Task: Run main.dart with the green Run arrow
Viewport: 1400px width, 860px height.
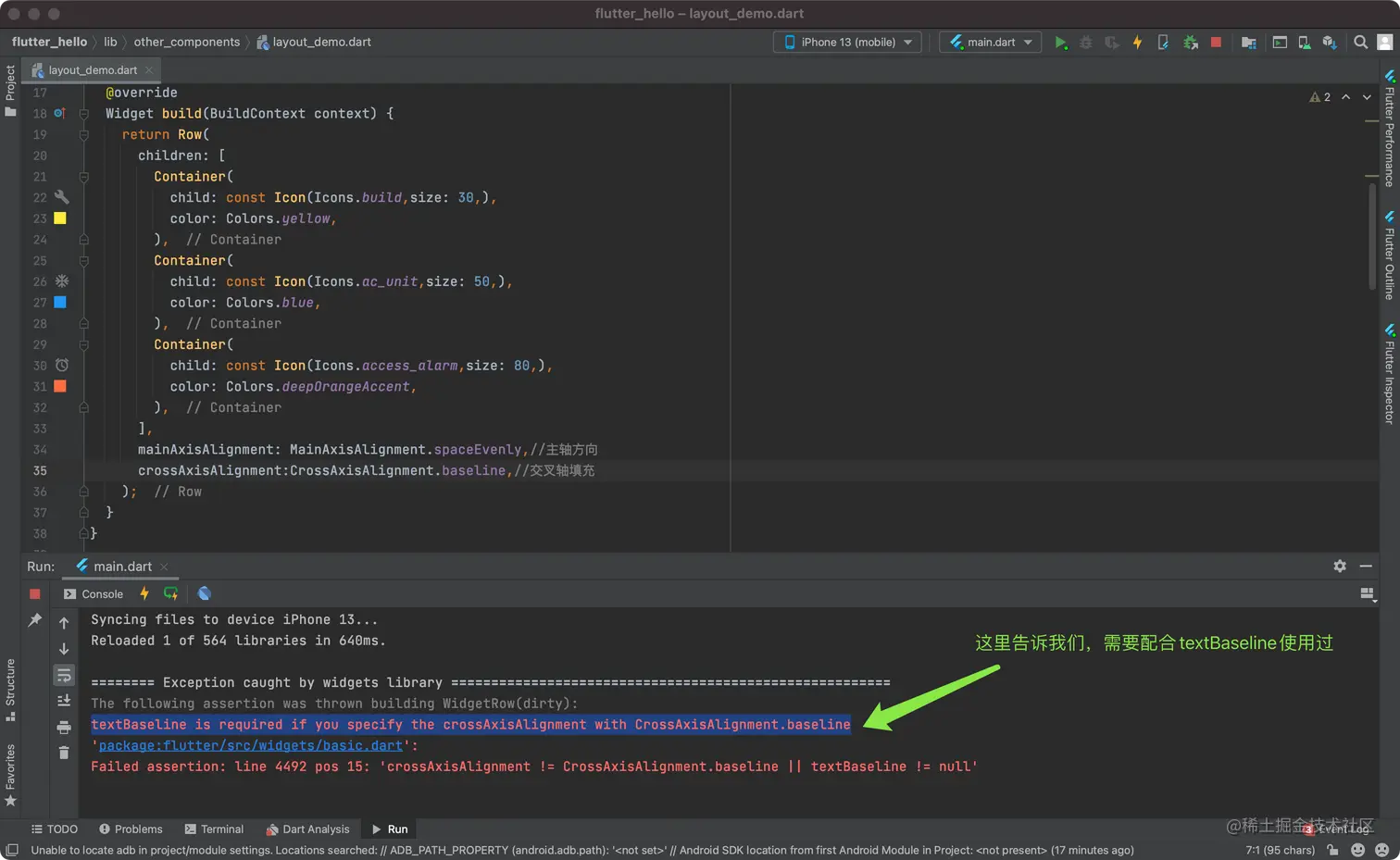Action: click(x=1061, y=43)
